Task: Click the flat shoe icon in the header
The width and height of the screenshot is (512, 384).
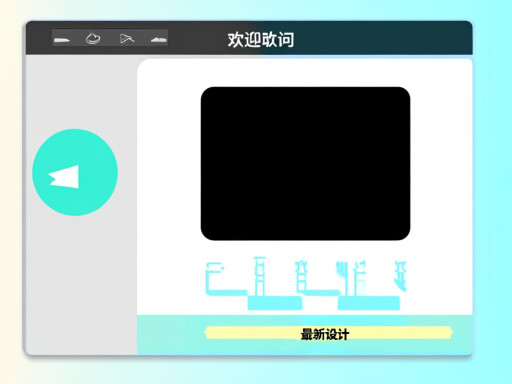Action: (x=62, y=40)
